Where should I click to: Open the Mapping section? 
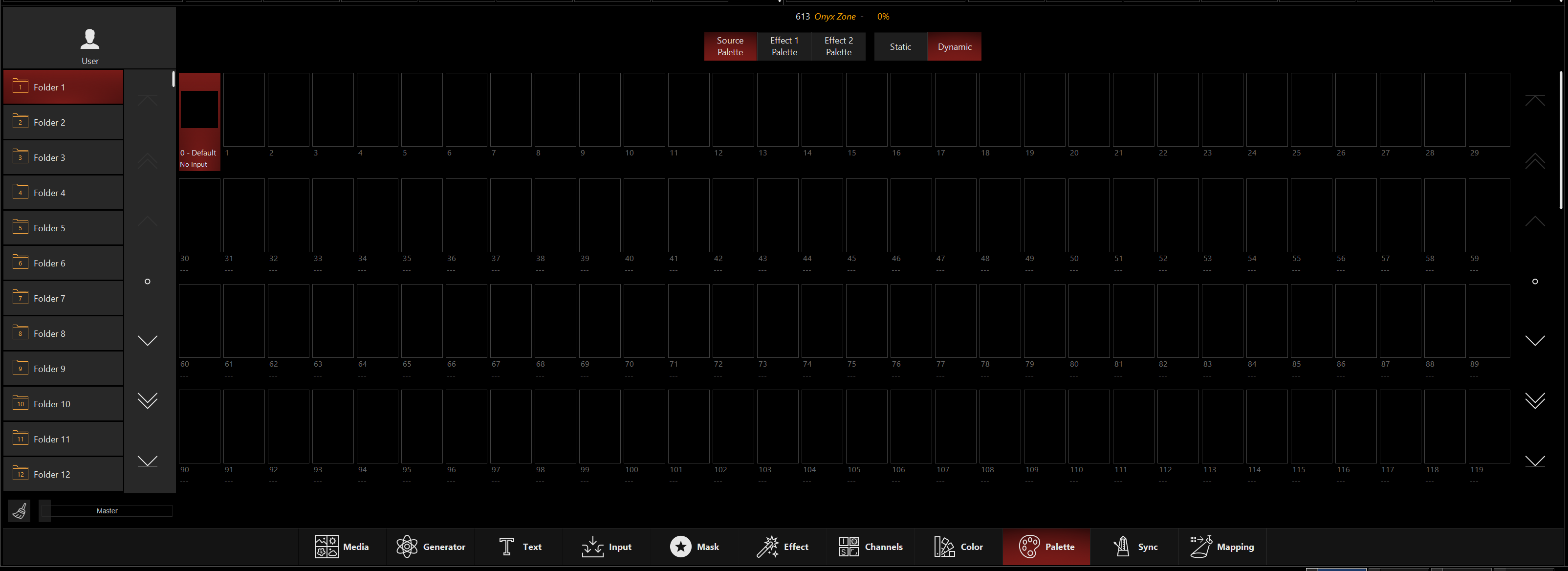point(1222,547)
